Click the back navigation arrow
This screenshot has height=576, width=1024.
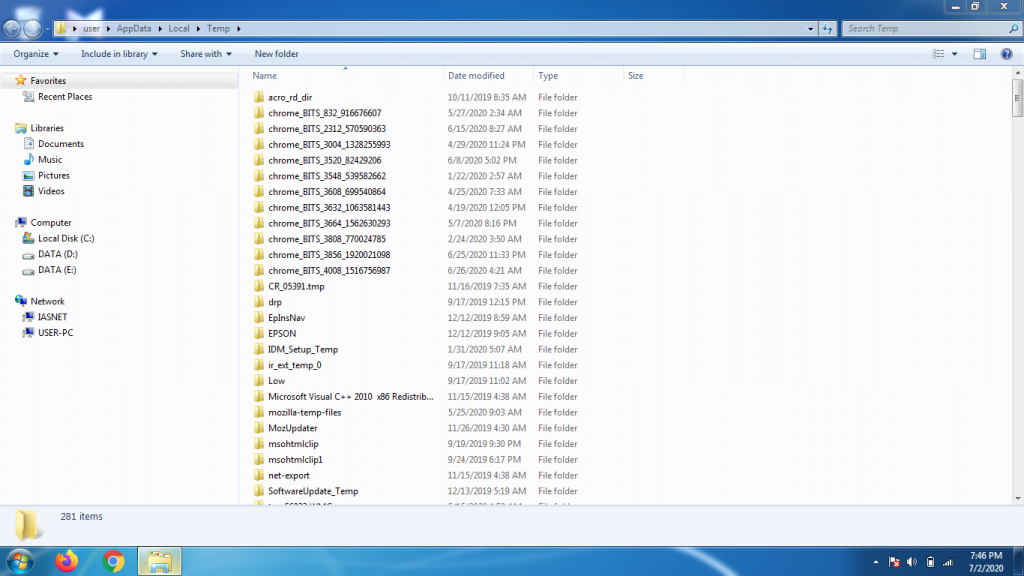[10, 28]
